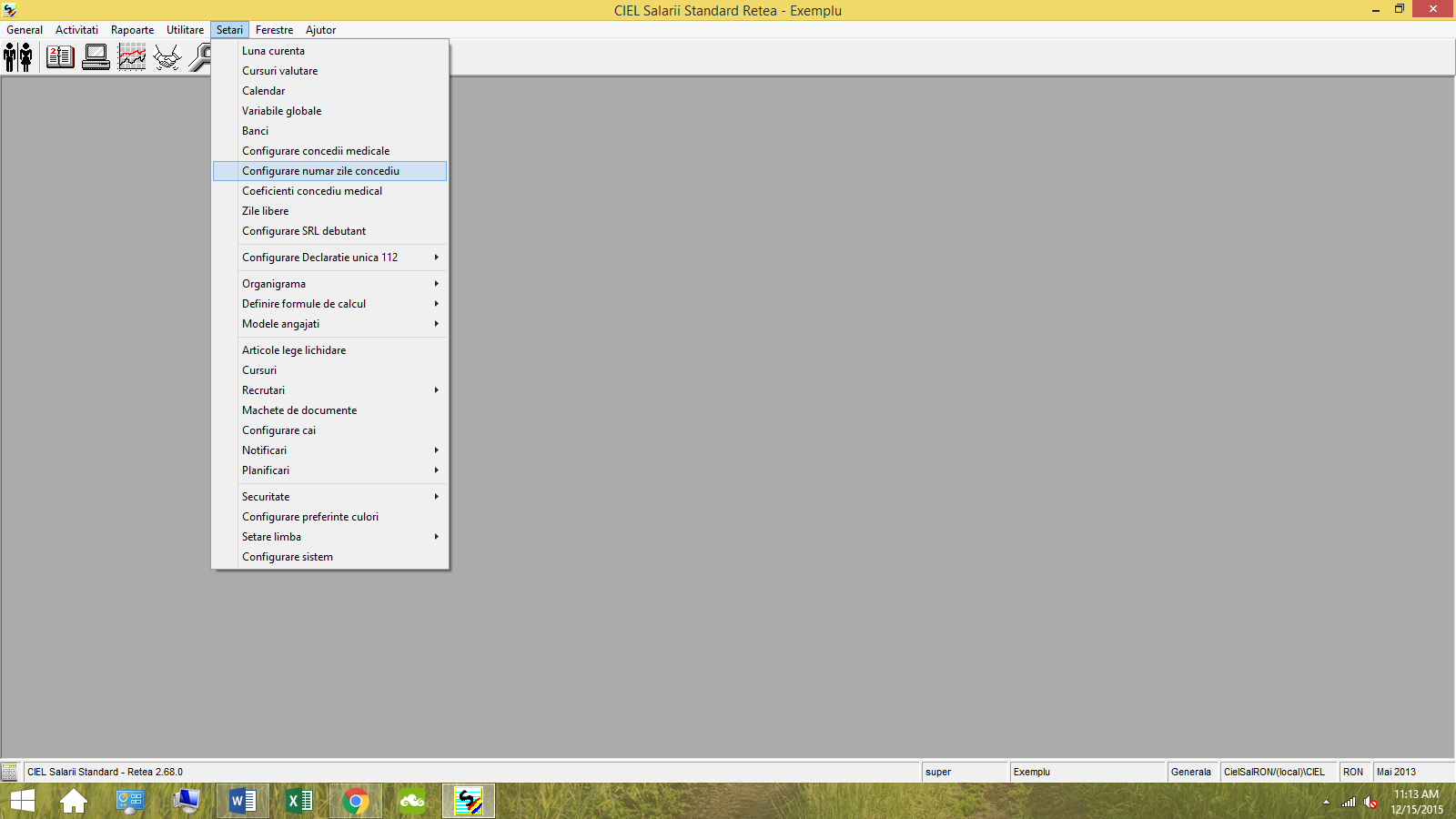Select Configurare cai entry
This screenshot has width=1456, height=819.
[329, 430]
